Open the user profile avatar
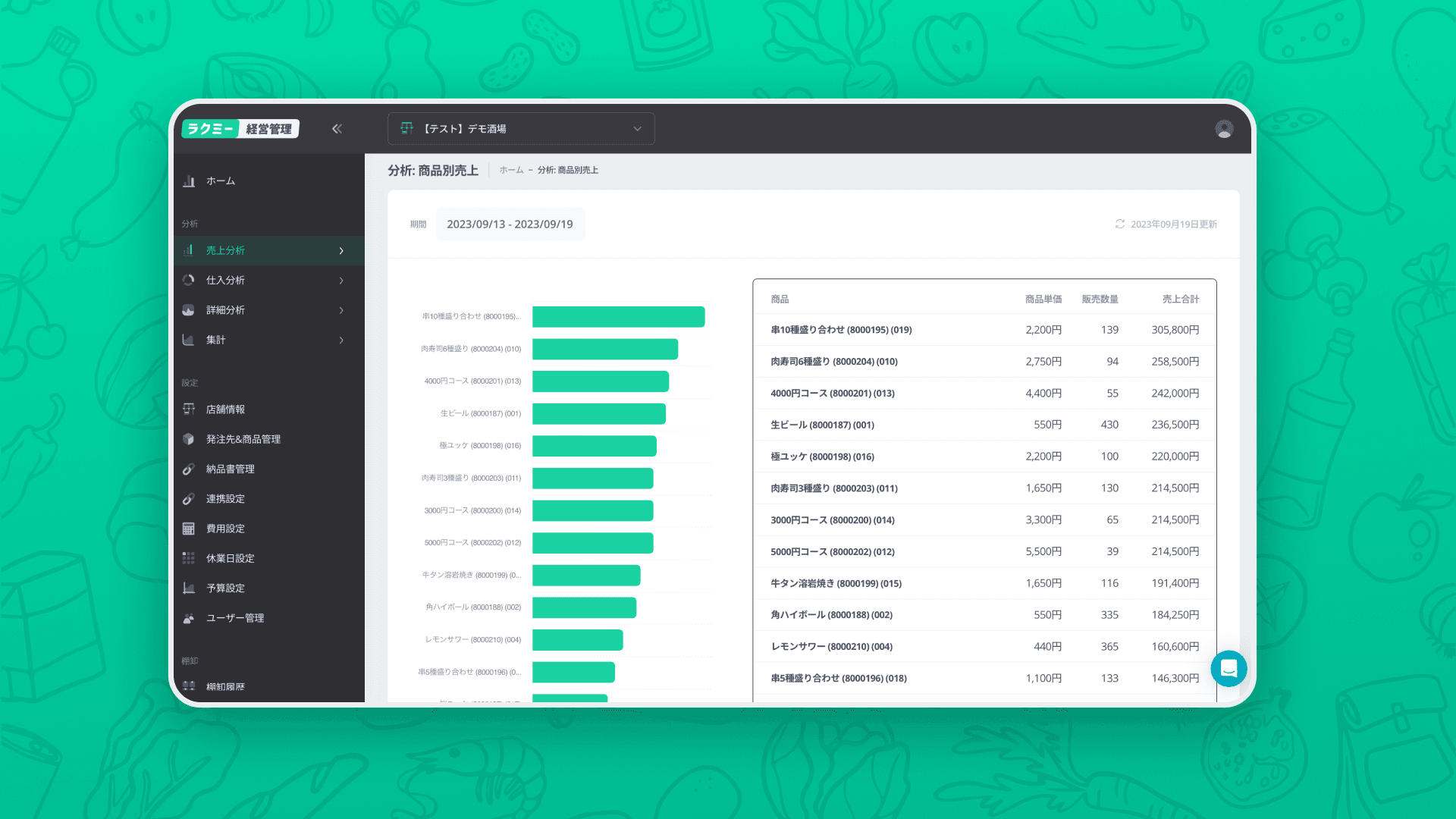Screen dimensions: 1456x819 [1223, 129]
